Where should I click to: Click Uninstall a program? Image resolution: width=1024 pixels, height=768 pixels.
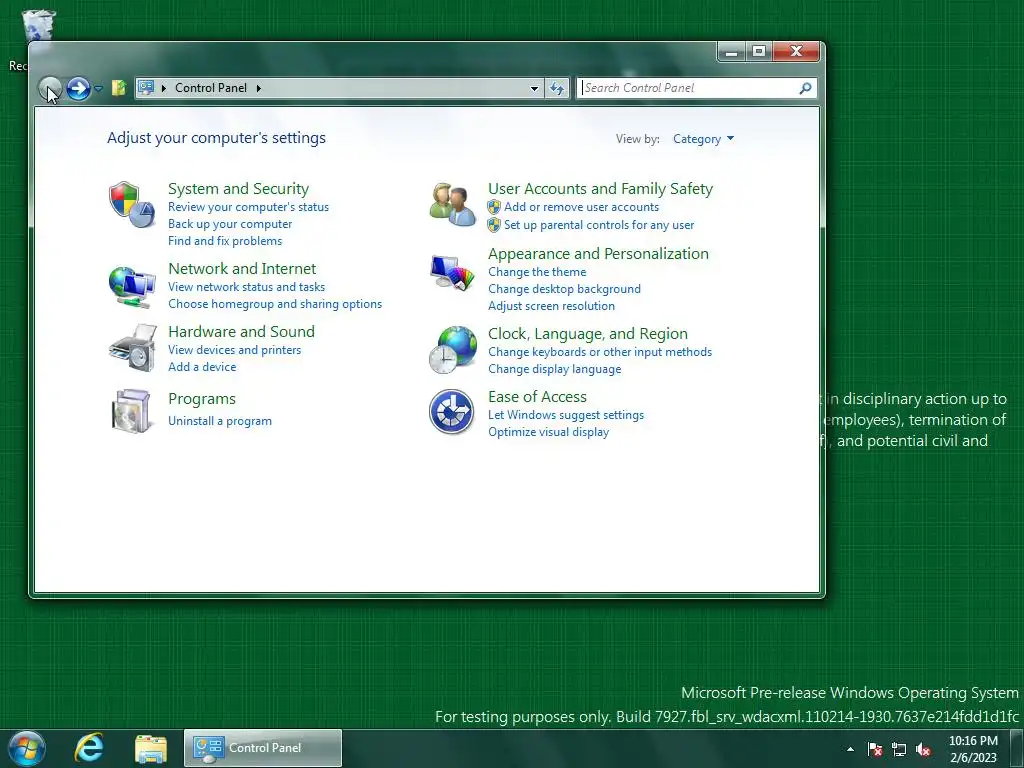220,421
